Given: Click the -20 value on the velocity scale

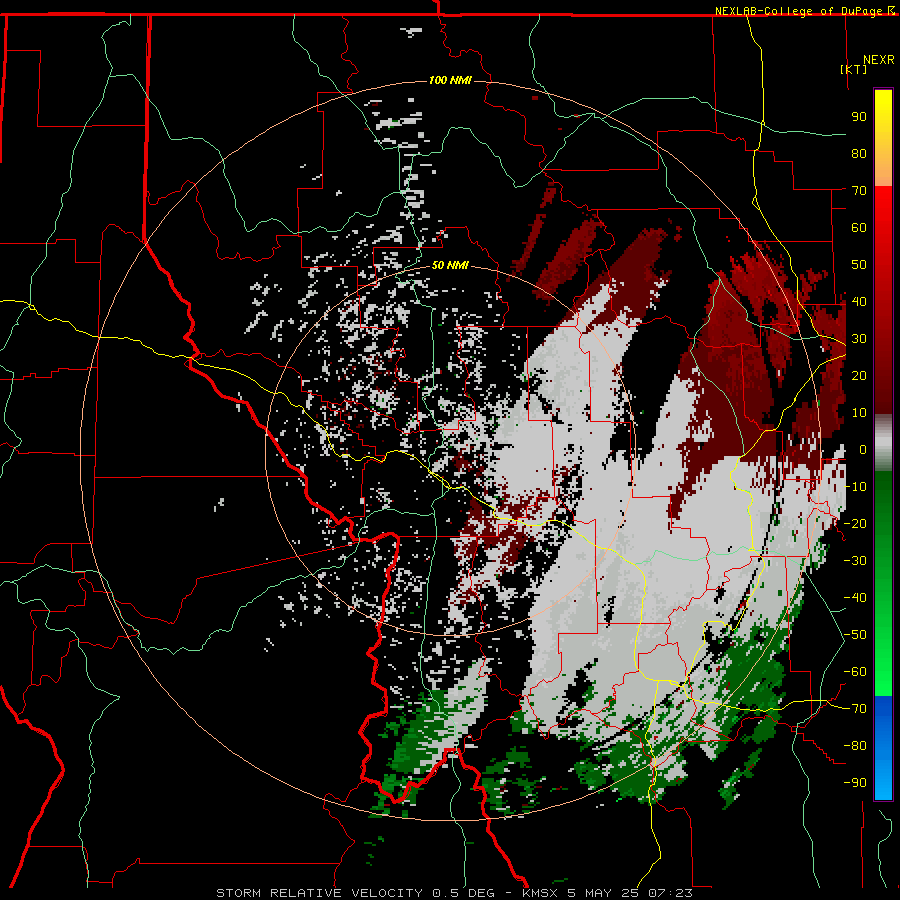Looking at the screenshot, I should point(855,523).
